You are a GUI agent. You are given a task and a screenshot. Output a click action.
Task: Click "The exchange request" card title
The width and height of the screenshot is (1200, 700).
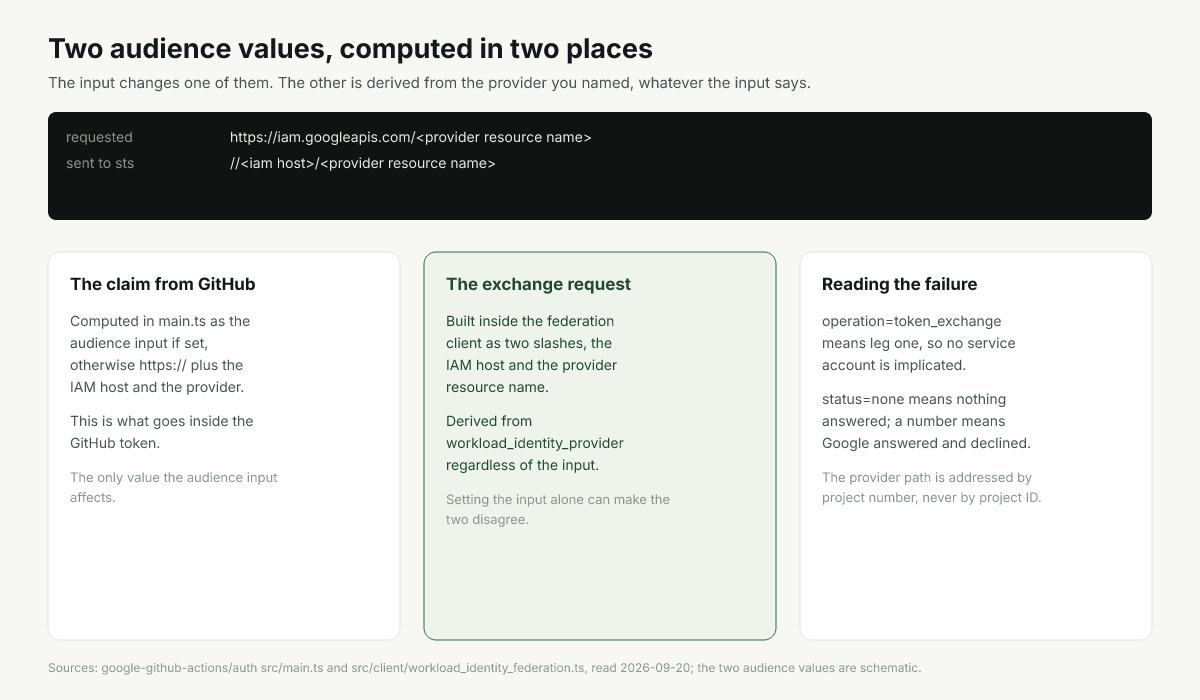(x=538, y=284)
